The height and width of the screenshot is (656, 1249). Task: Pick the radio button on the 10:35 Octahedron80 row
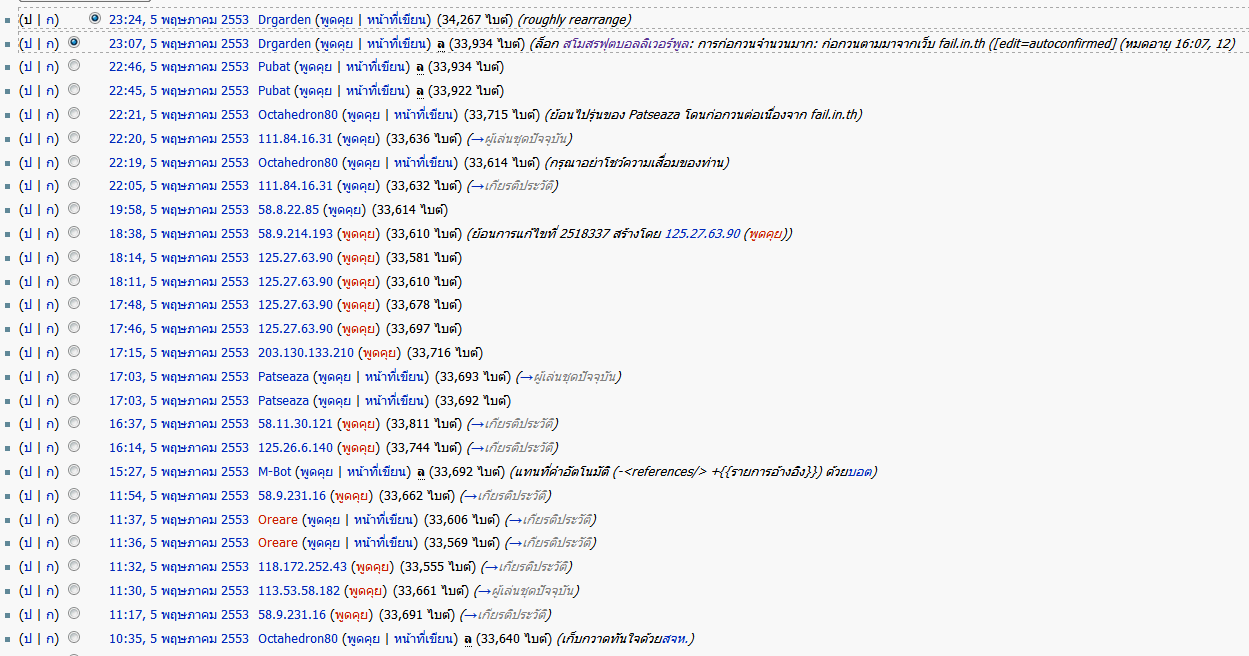(x=74, y=638)
